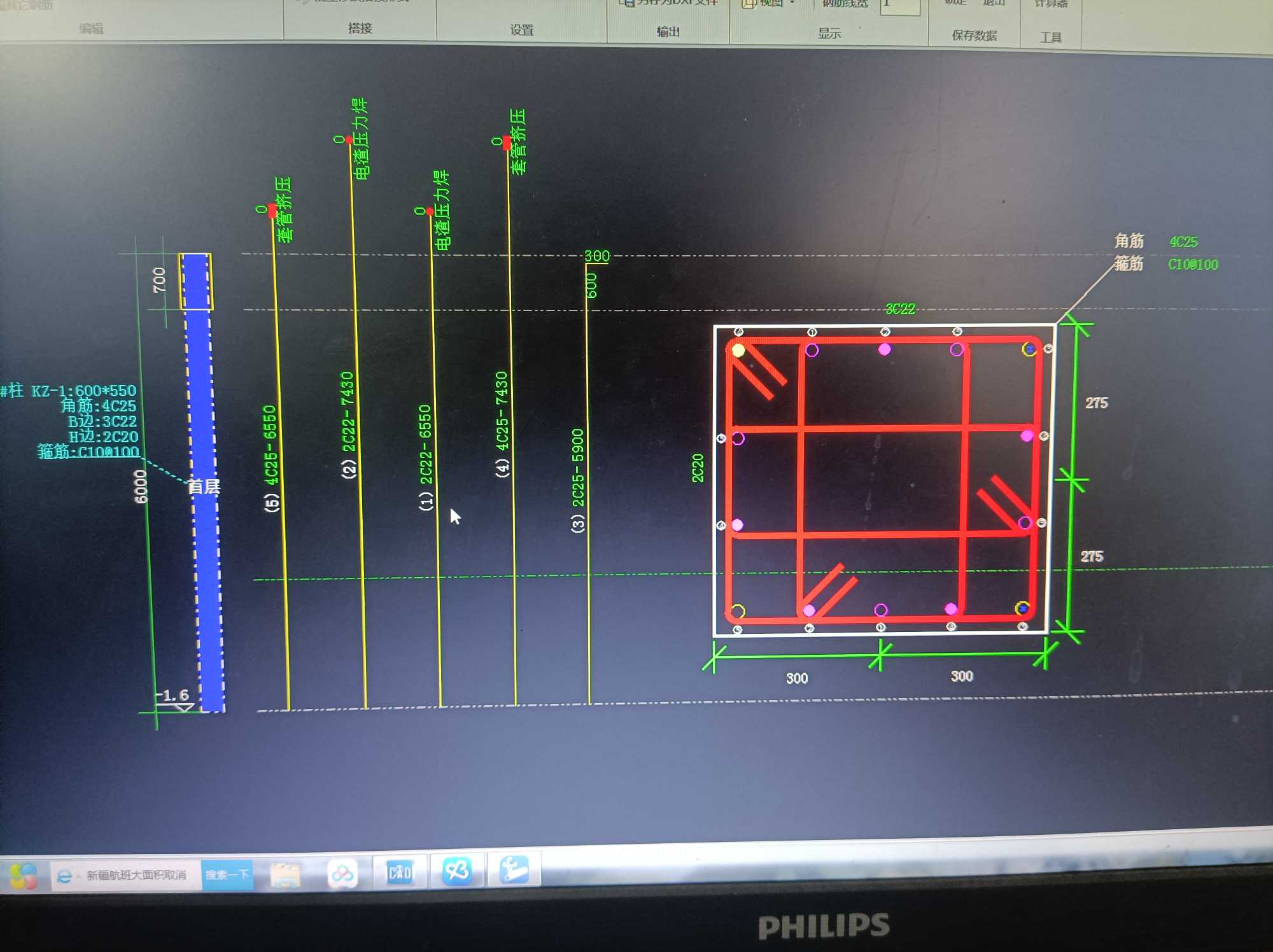The image size is (1273, 952).
Task: Click the red connector marker on bar (2) 2C22
Action: point(349,139)
